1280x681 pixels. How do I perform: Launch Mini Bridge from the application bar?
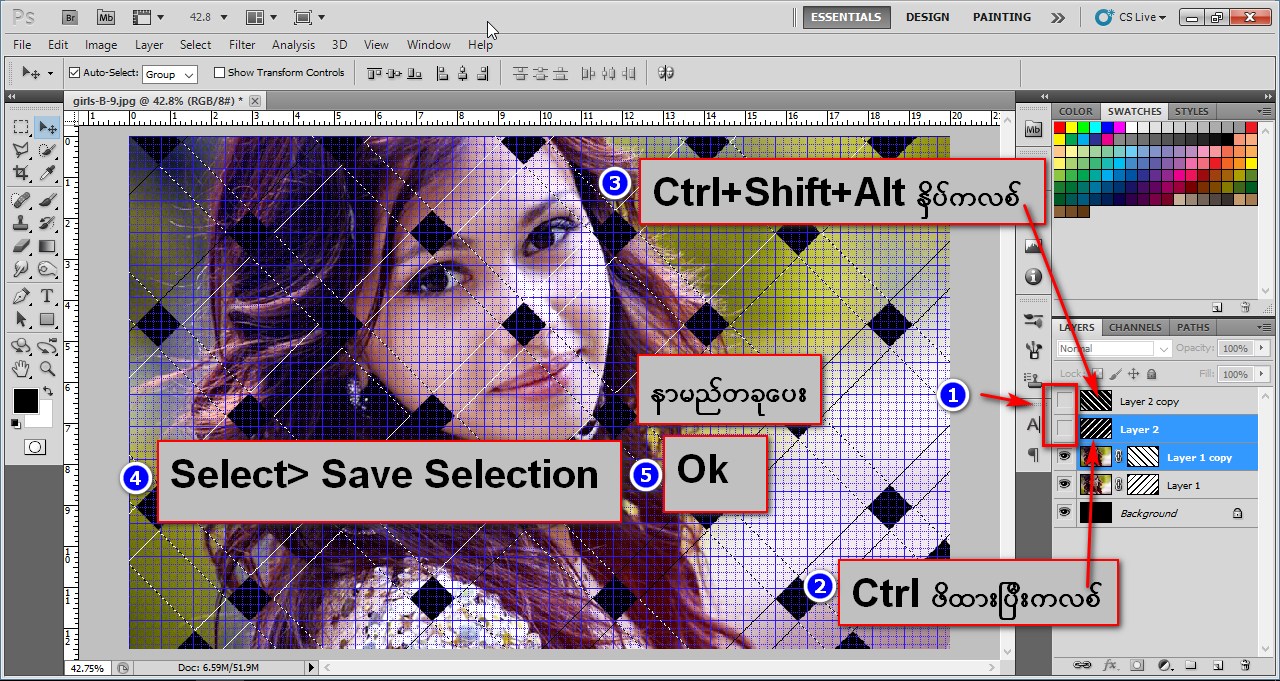coord(106,17)
